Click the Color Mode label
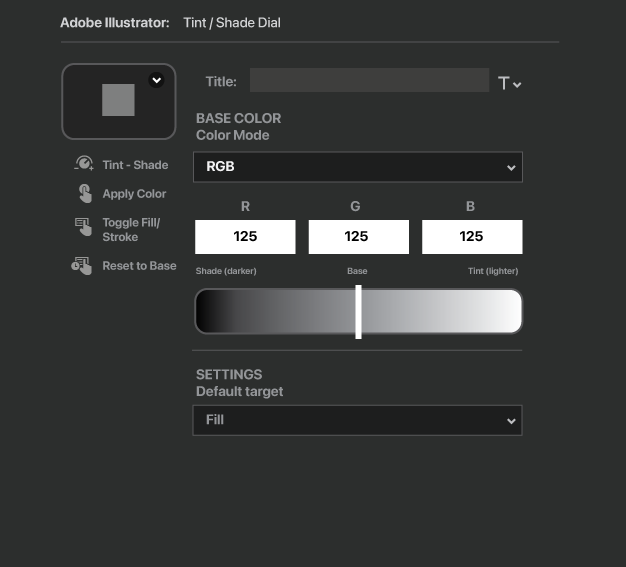The image size is (626, 567). (x=233, y=135)
